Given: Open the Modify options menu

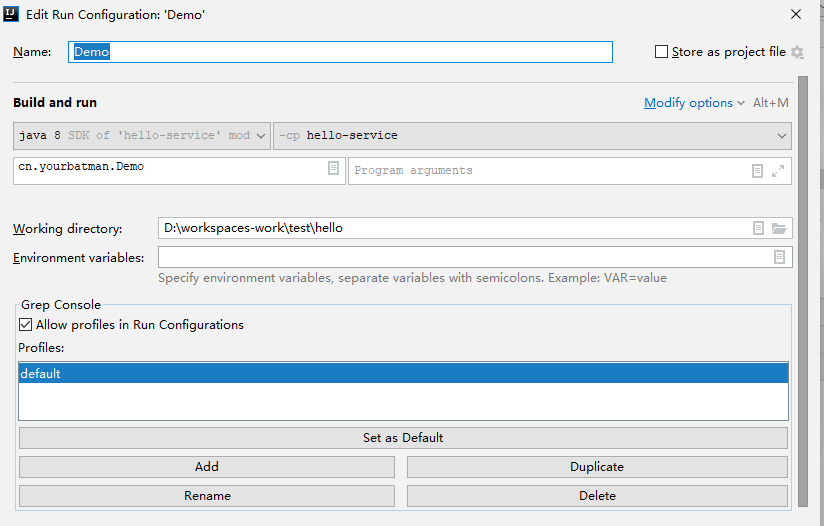Looking at the screenshot, I should (x=694, y=103).
